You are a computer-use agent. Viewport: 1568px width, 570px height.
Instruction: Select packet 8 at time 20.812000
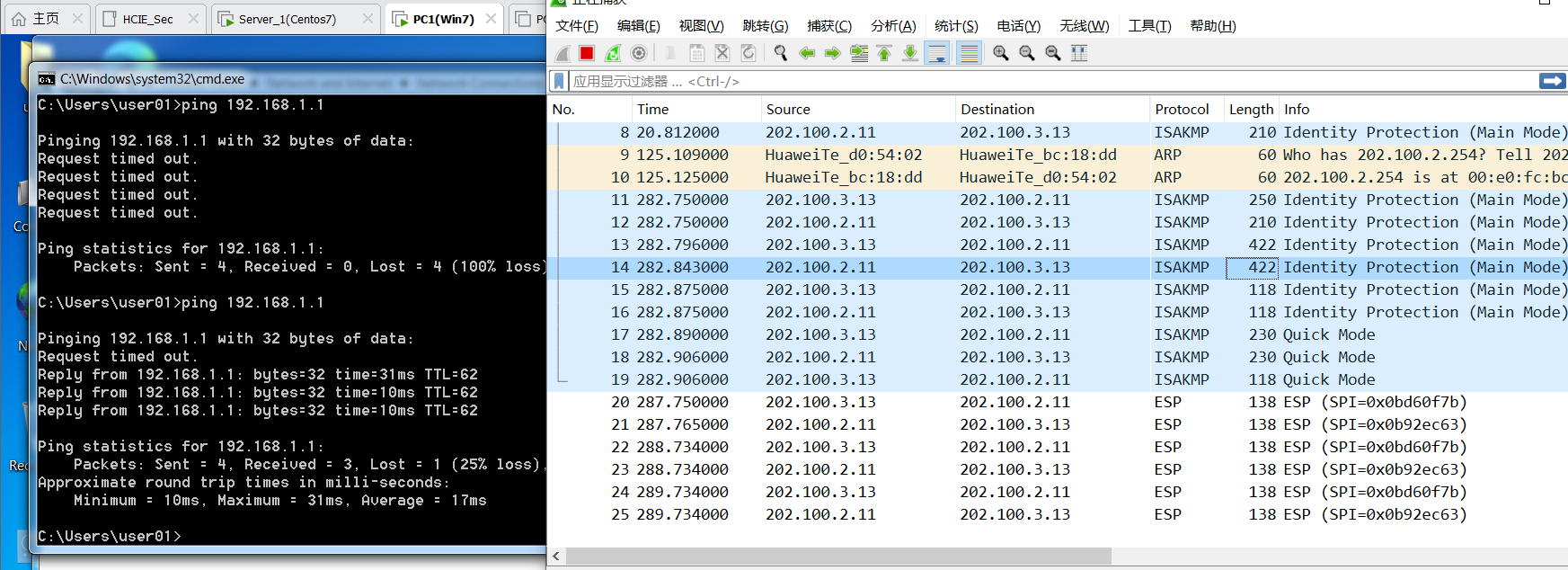tap(1058, 132)
